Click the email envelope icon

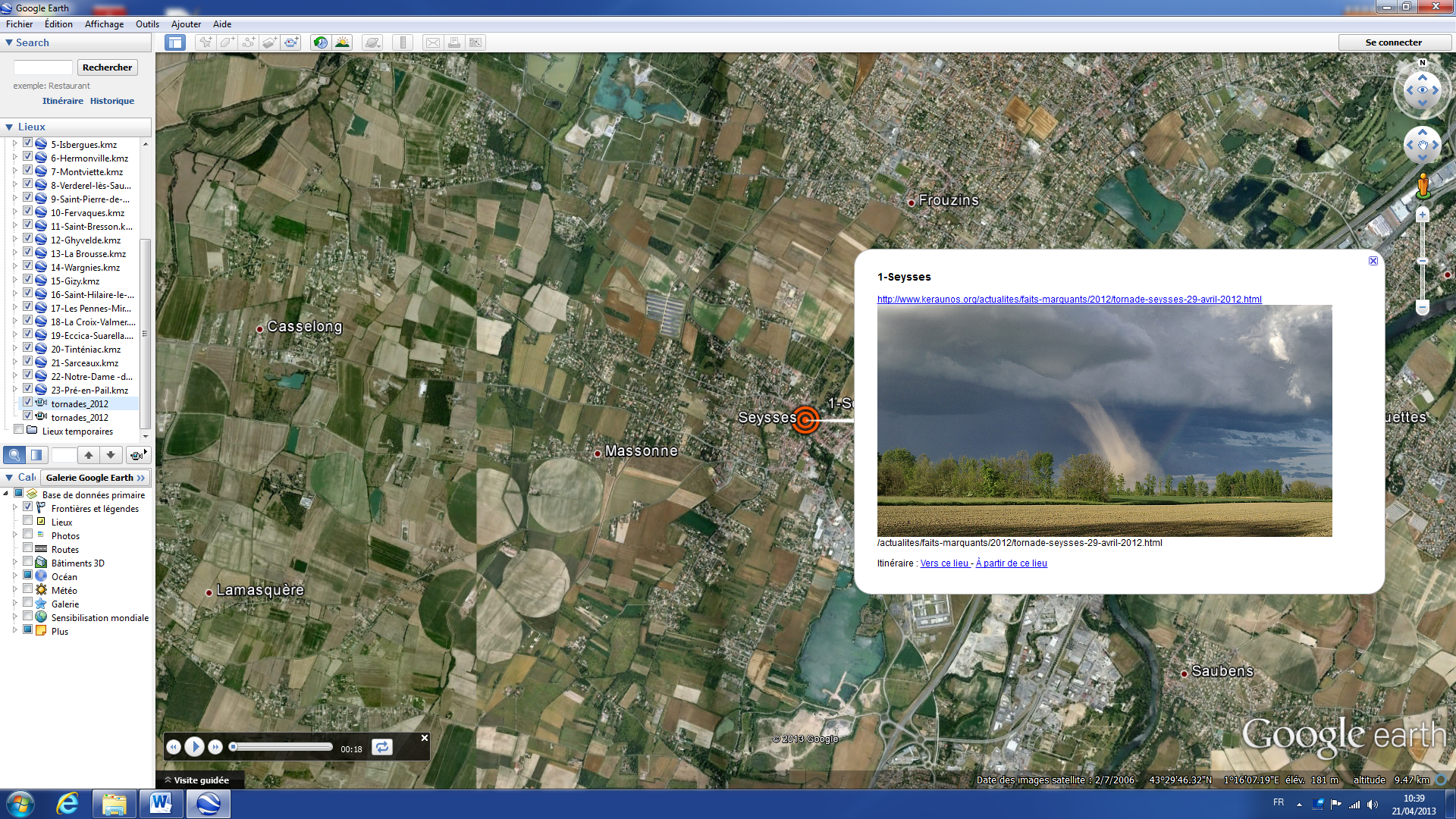click(432, 42)
